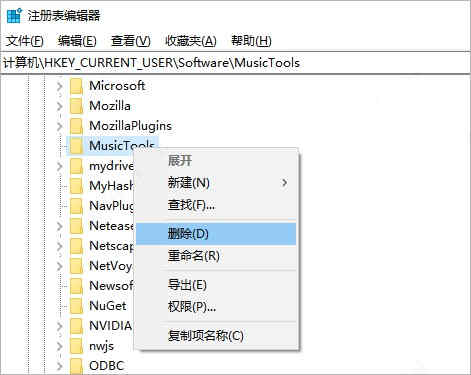Select the NuGet folder icon
Screen dimensions: 471x375
pyautogui.click(x=76, y=306)
